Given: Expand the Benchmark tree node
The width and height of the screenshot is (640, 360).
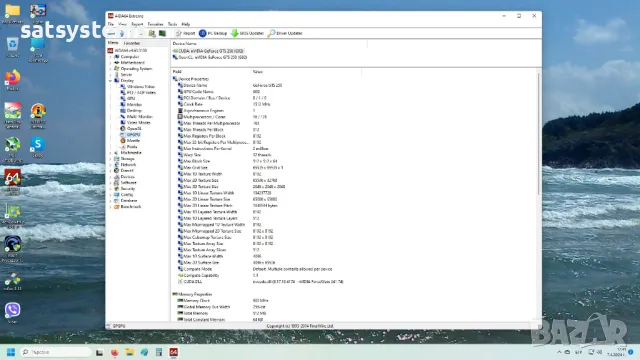Looking at the screenshot, I should pos(110,207).
